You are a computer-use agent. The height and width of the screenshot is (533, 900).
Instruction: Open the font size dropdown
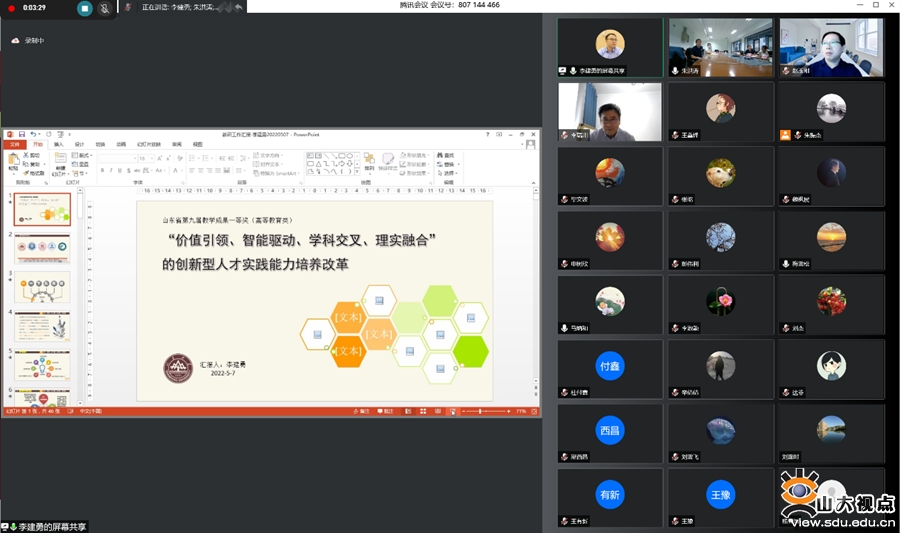click(x=151, y=158)
